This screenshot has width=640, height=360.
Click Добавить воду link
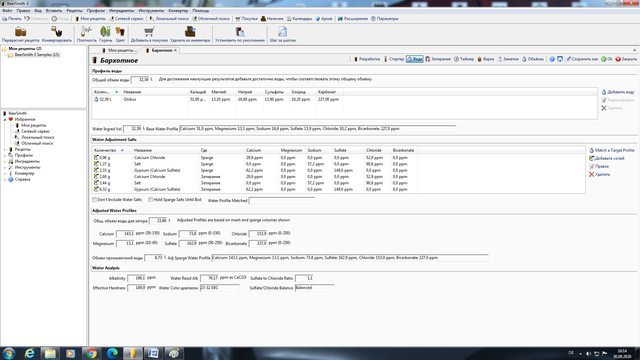pos(618,92)
